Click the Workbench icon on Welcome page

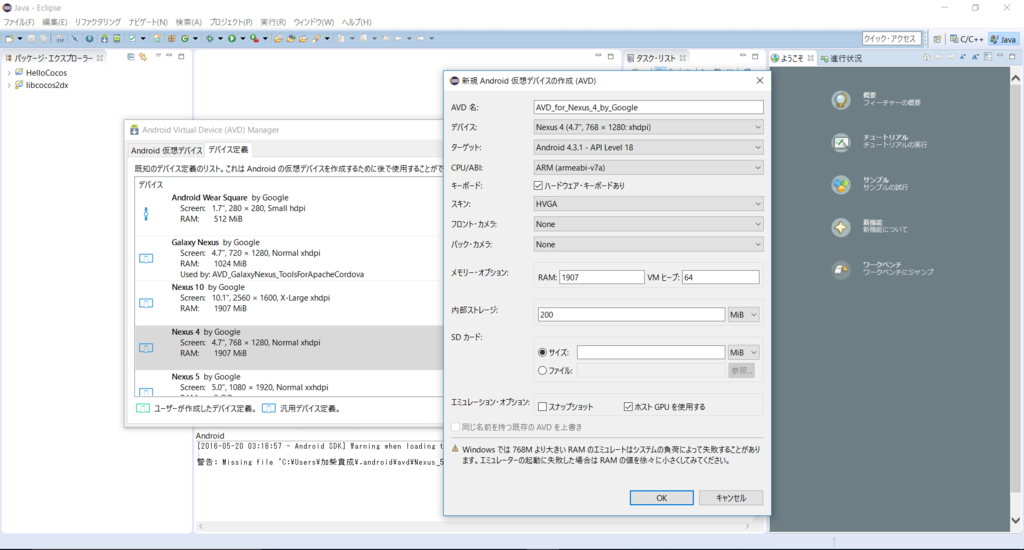pos(841,269)
